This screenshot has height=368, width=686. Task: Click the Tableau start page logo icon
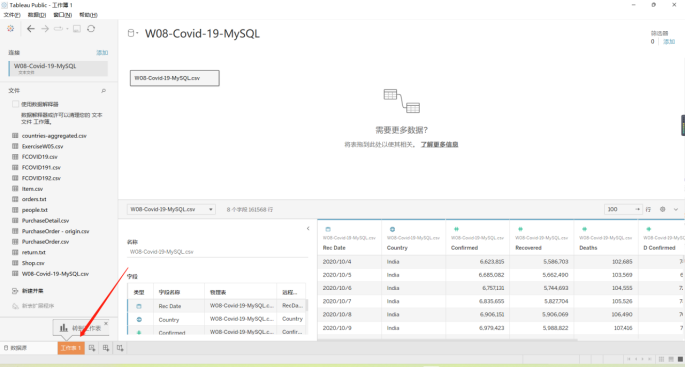pyautogui.click(x=10, y=29)
